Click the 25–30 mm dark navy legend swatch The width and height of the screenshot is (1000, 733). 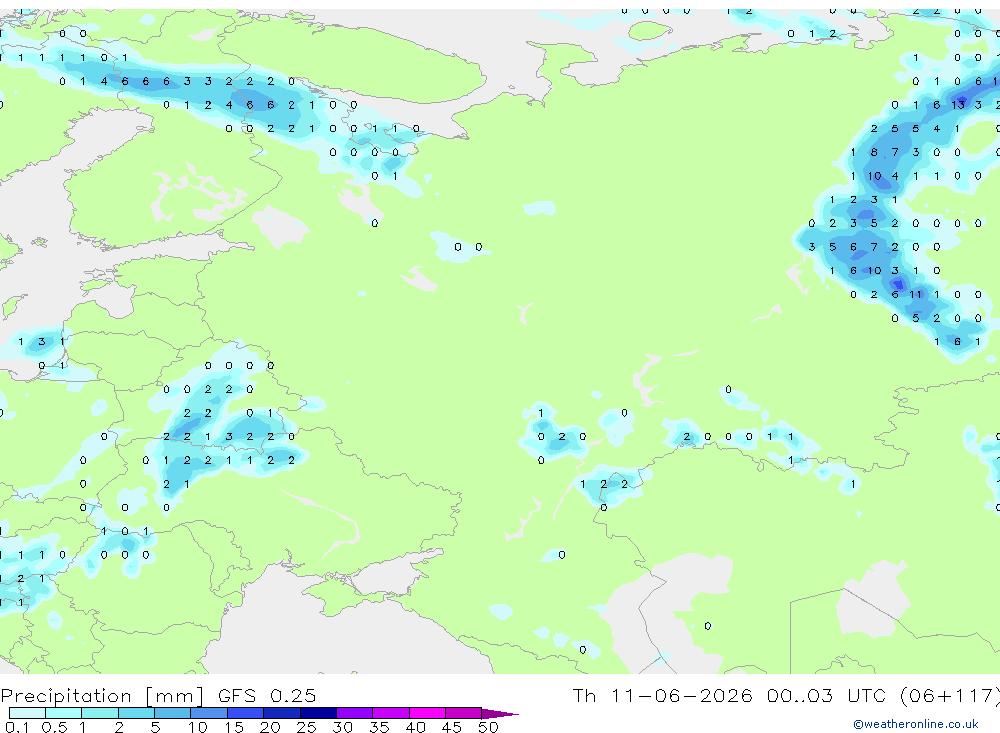pyautogui.click(x=318, y=713)
